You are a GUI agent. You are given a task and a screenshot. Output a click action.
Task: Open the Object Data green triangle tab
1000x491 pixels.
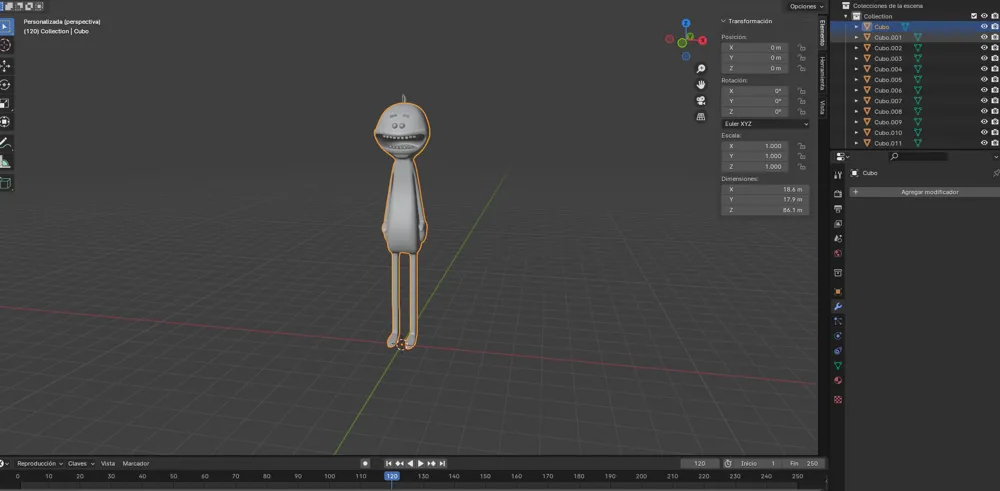(838, 366)
